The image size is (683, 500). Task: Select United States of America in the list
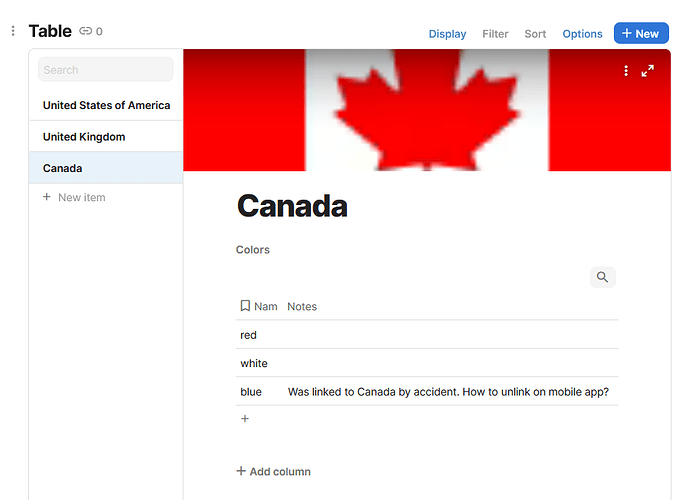[x=106, y=105]
